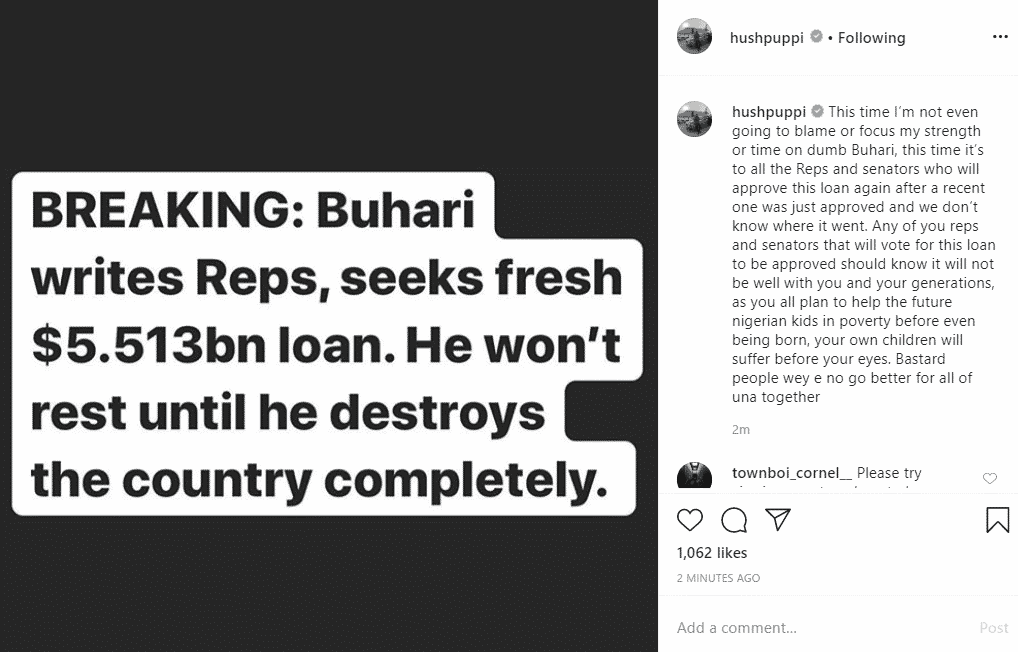
Task: Save post with bookmark icon
Action: pyautogui.click(x=997, y=520)
